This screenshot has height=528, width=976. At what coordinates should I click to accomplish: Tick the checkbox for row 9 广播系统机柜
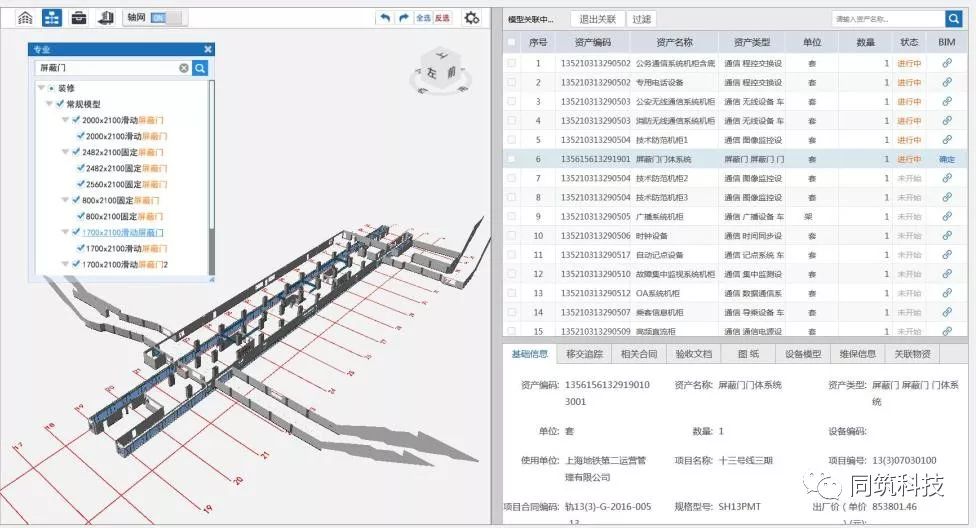point(512,217)
